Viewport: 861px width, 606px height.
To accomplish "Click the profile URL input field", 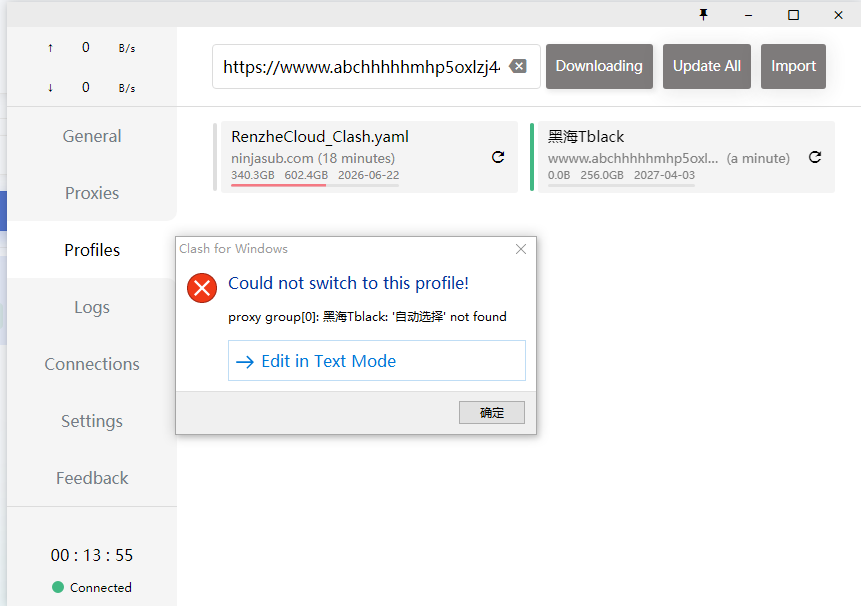I will tap(360, 67).
